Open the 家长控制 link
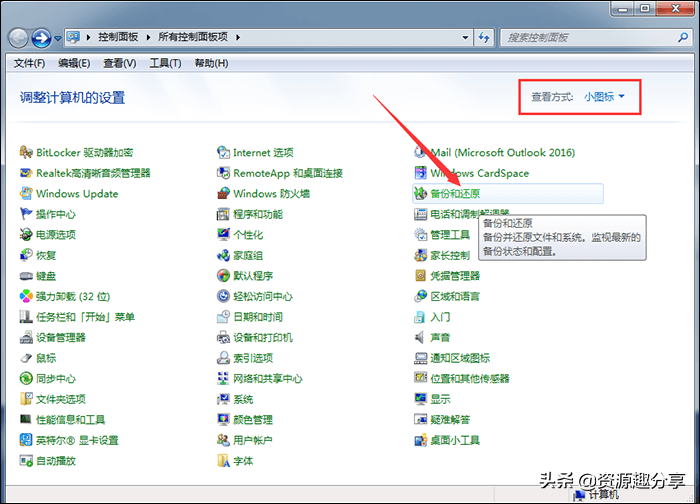This screenshot has width=700, height=504. click(450, 255)
